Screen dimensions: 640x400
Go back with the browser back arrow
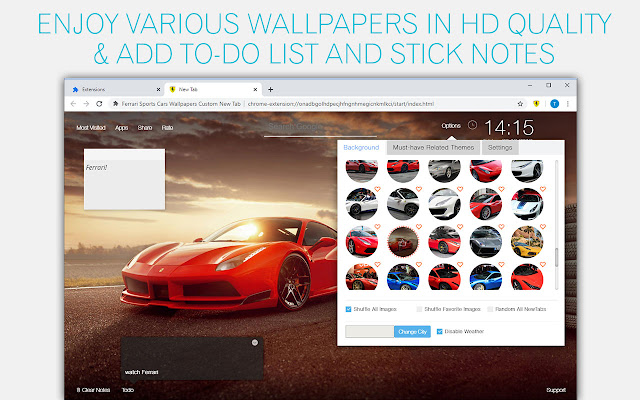[73, 104]
